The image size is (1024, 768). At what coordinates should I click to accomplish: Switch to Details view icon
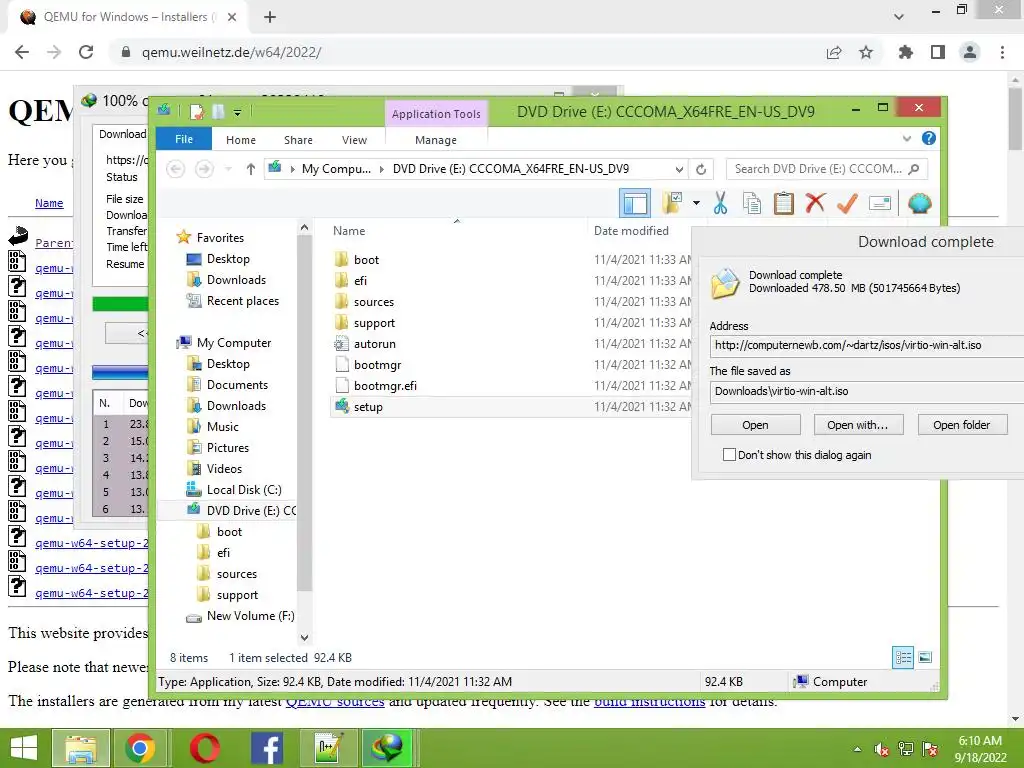click(x=903, y=657)
